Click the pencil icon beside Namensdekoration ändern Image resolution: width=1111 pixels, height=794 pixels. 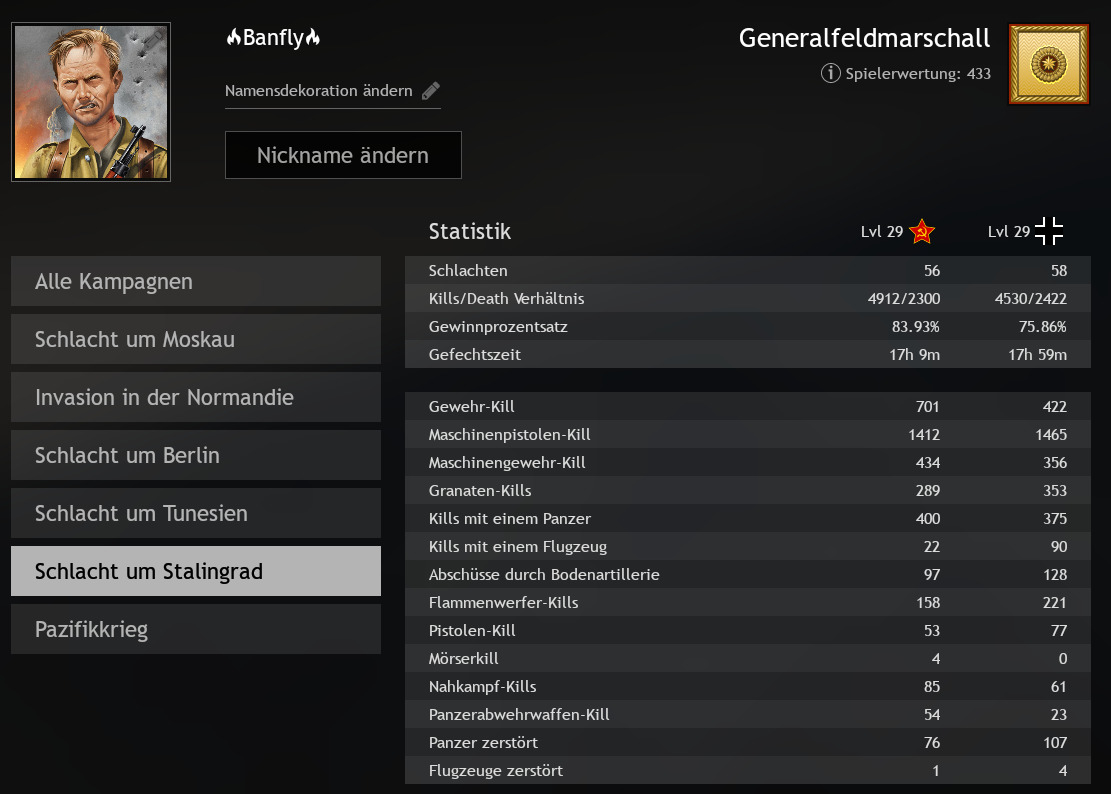click(431, 91)
